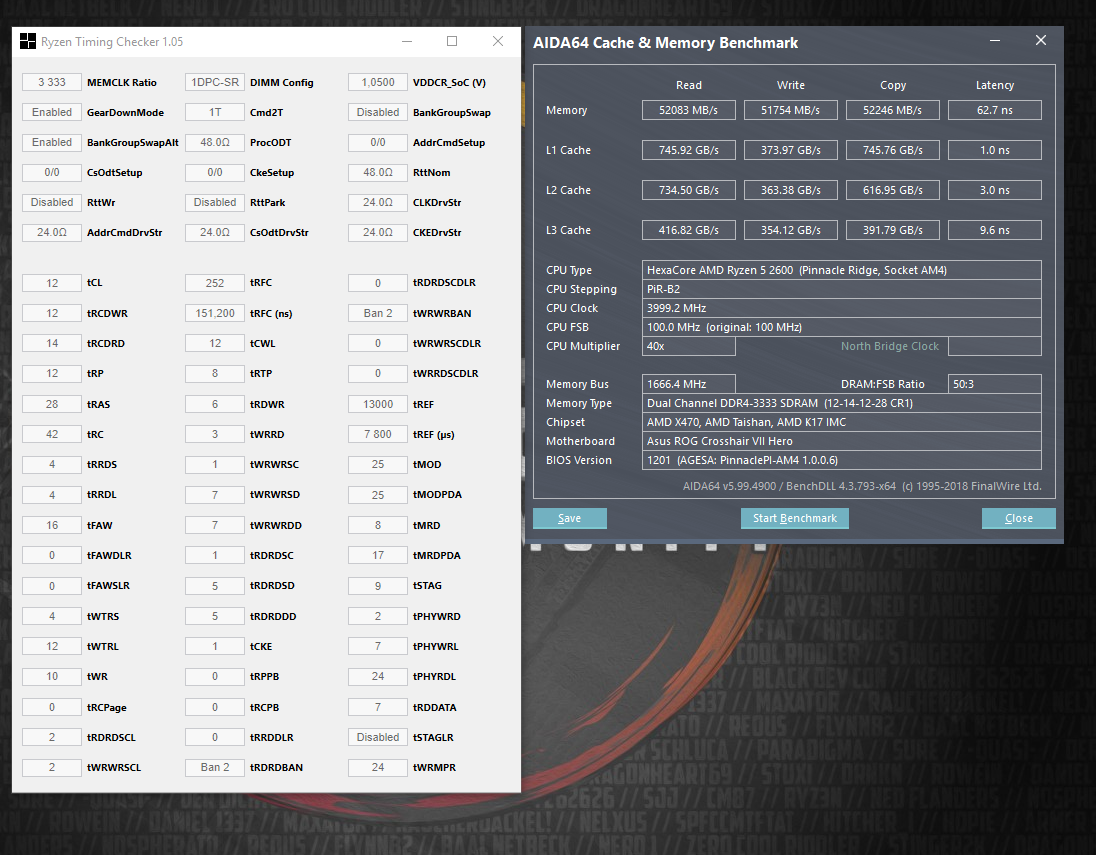This screenshot has height=855, width=1096.
Task: Click the CPU Clock 3999.2 MHz field
Action: click(842, 308)
